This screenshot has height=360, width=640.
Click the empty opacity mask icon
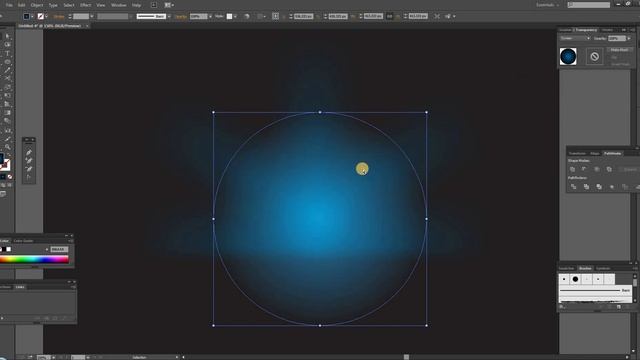point(594,56)
